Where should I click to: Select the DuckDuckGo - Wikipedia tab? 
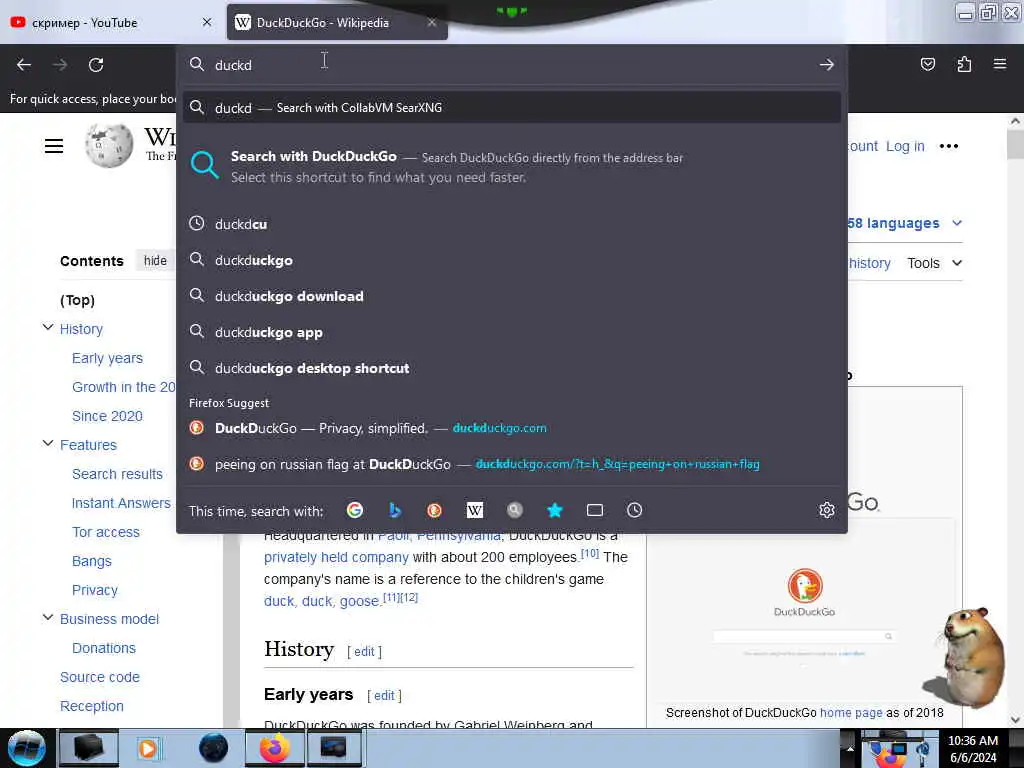(x=337, y=23)
